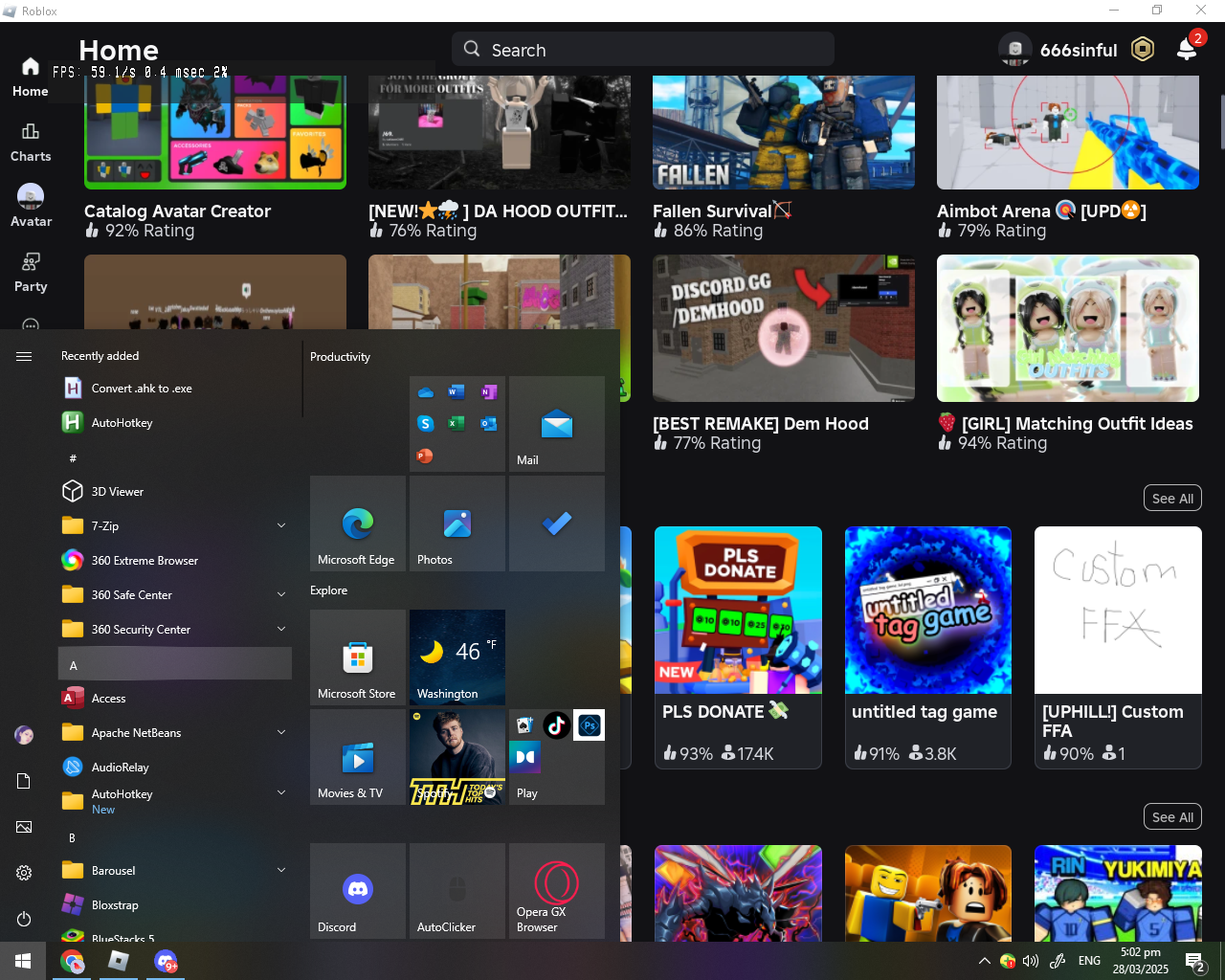Launch Discord tile
This screenshot has width=1225, height=980.
pos(358,891)
